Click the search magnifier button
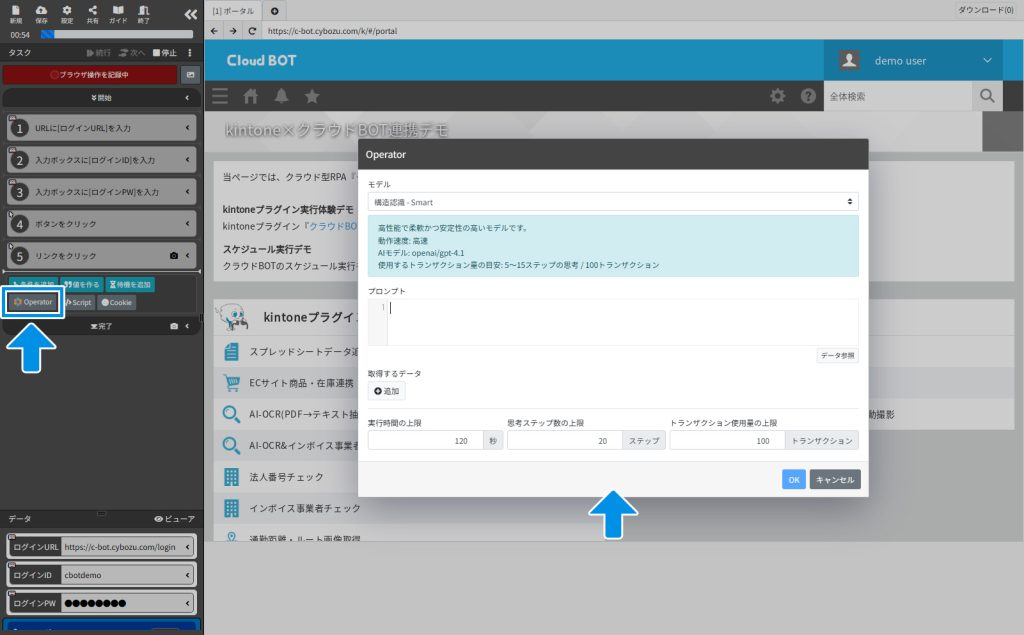This screenshot has height=635, width=1024. tap(987, 97)
